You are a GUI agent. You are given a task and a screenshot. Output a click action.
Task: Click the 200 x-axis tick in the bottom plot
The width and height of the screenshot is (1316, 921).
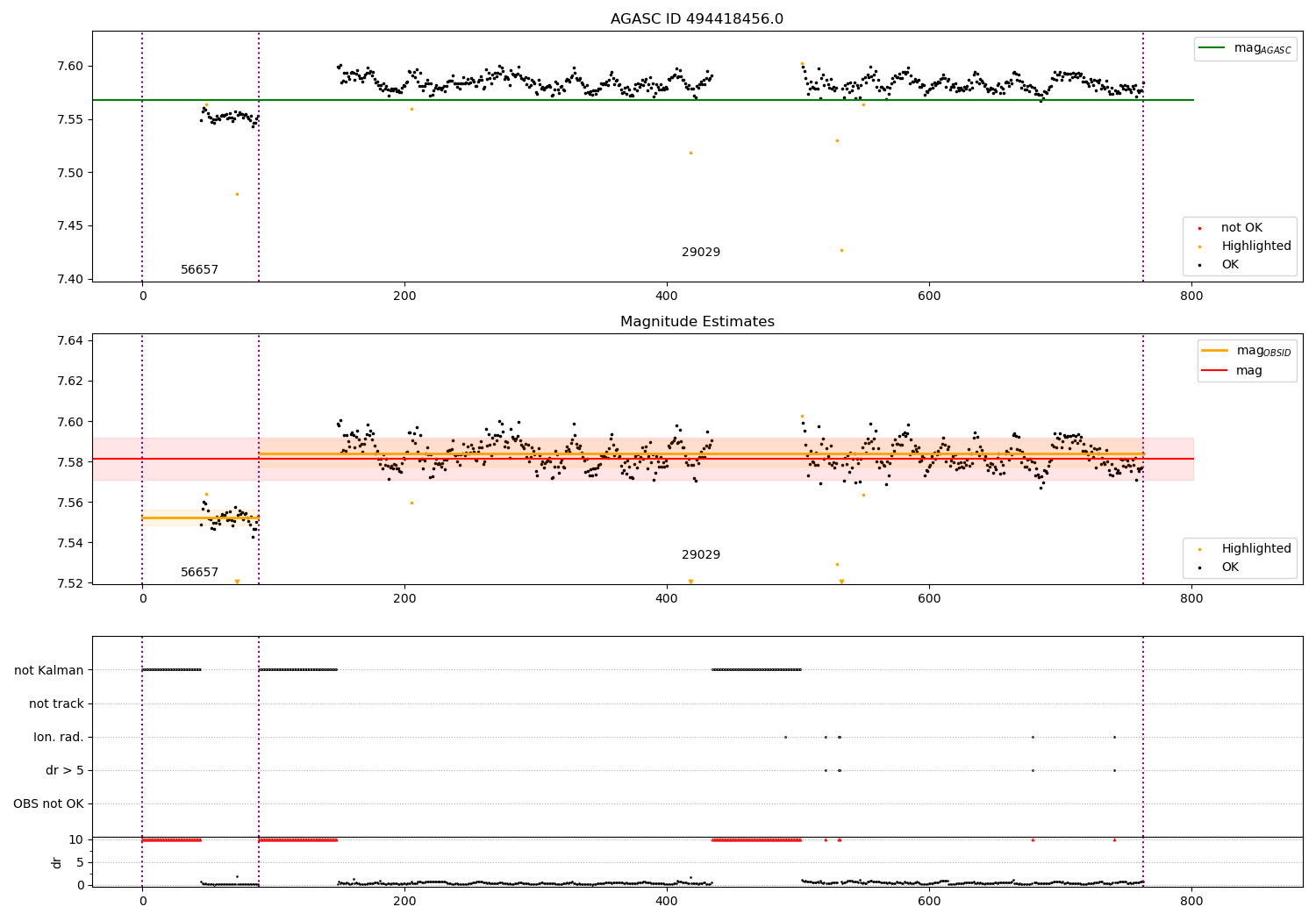pyautogui.click(x=404, y=901)
